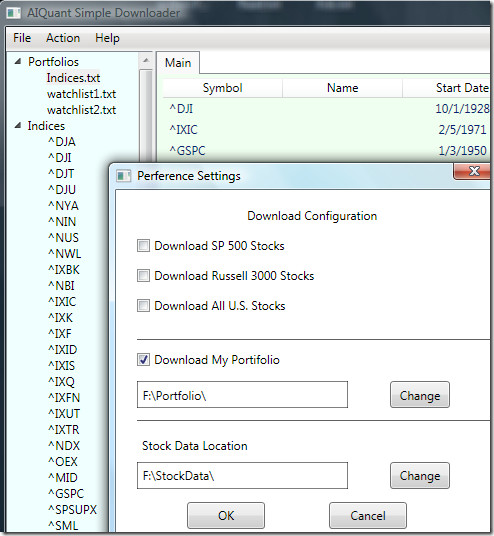Select watchlist1.txt in Portfolios
494x536 pixels.
81,94
